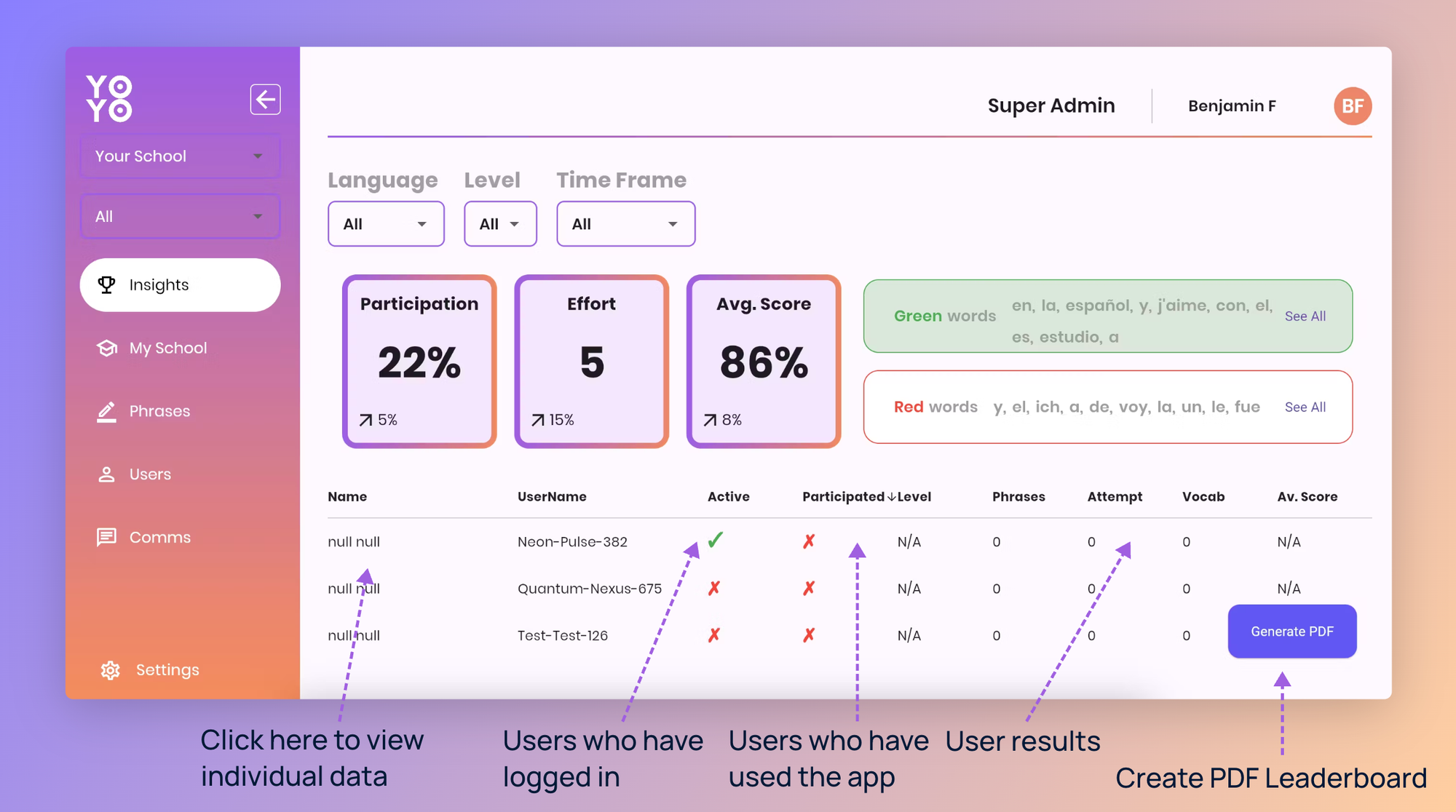Viewport: 1456px width, 812px height.
Task: Click the collapse sidebar back arrow icon
Action: pos(265,100)
